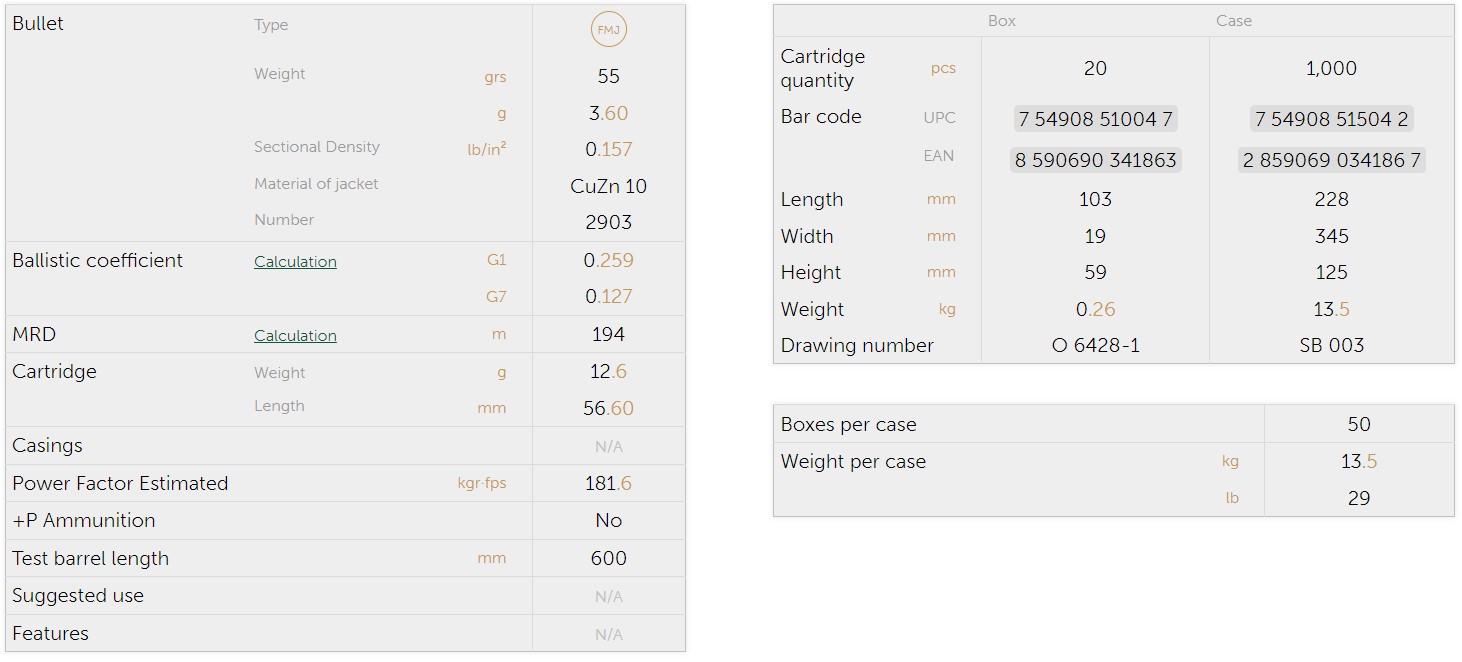1462x662 pixels.
Task: Select the case UPC bar code 7 54908 51504 2
Action: pyautogui.click(x=1331, y=119)
